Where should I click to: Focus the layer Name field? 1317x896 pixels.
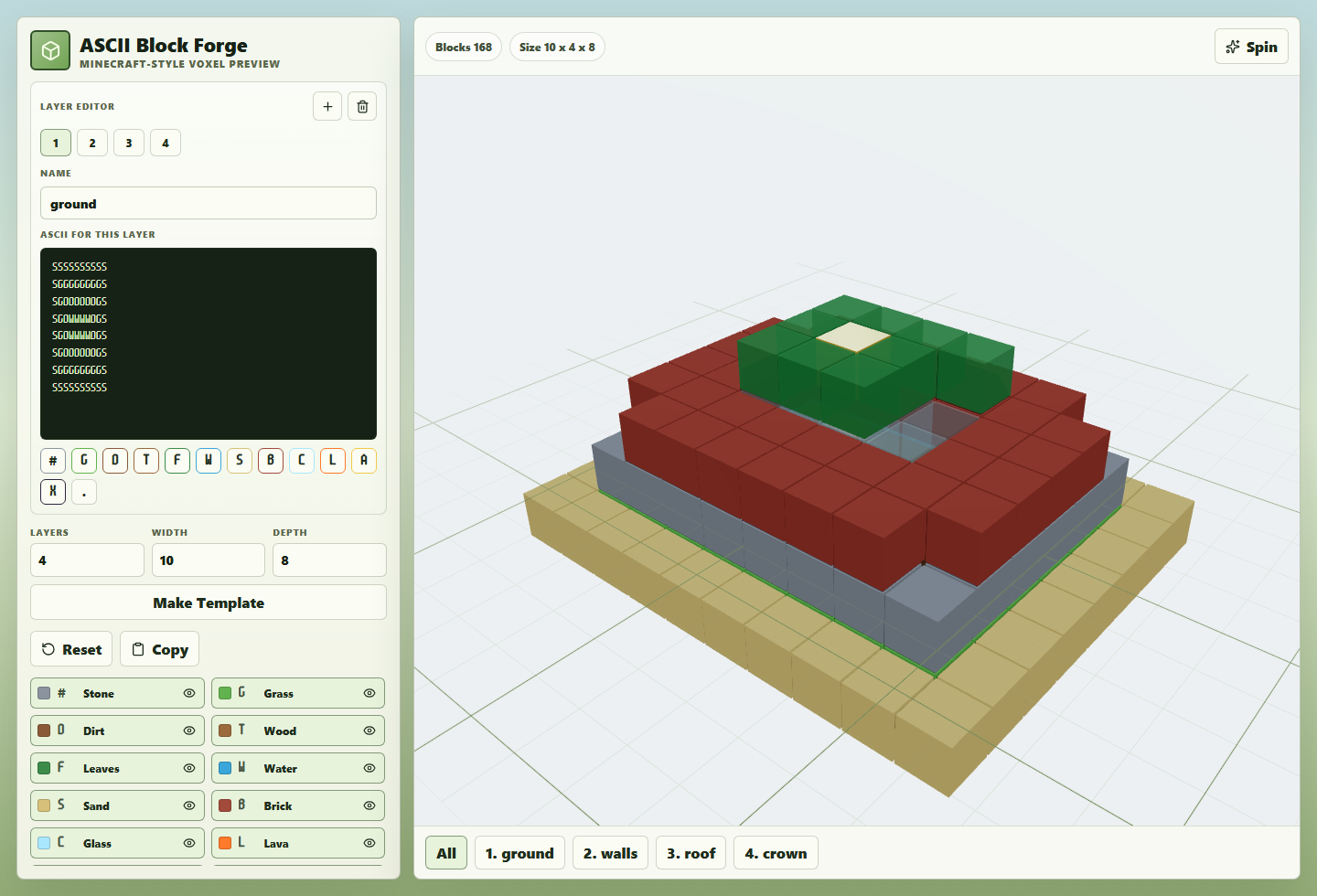[x=209, y=203]
